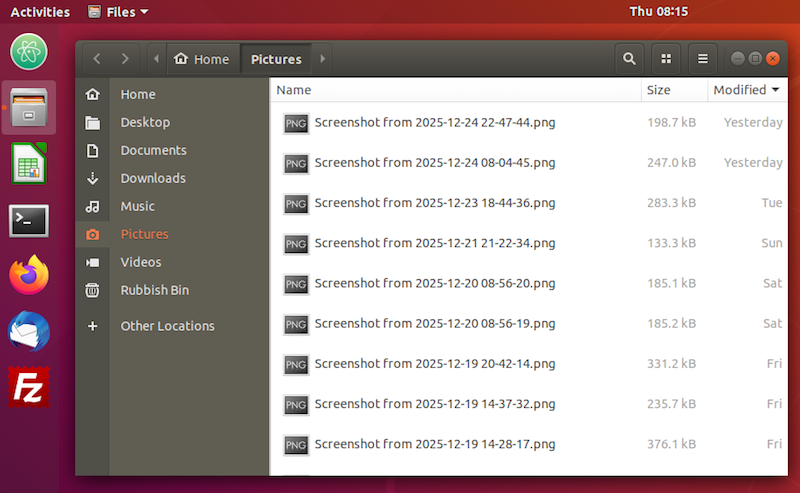This screenshot has height=493, width=800.
Task: Open the Atom editor from the dock
Action: pos(29,52)
